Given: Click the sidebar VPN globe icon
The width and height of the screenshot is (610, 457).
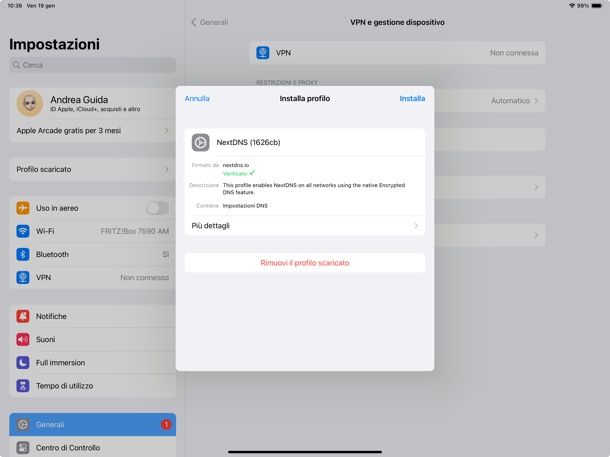Looking at the screenshot, I should tap(23, 277).
